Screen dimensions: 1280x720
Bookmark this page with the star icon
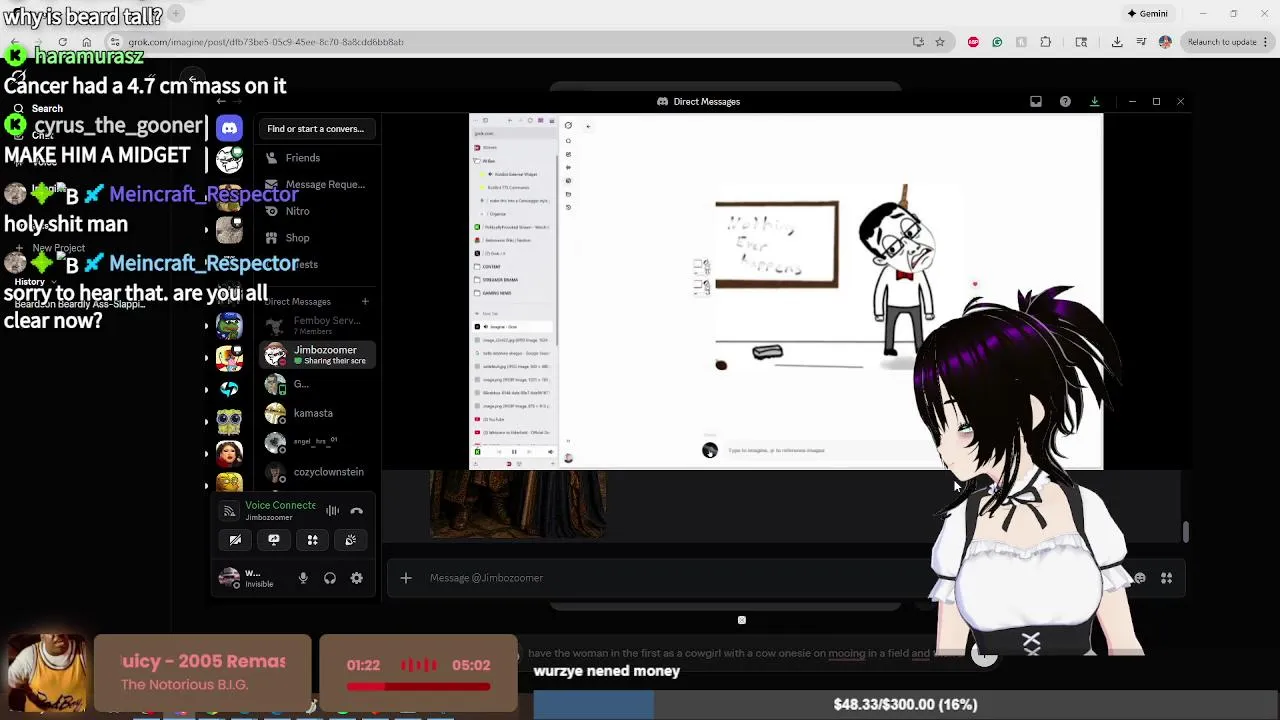(940, 42)
